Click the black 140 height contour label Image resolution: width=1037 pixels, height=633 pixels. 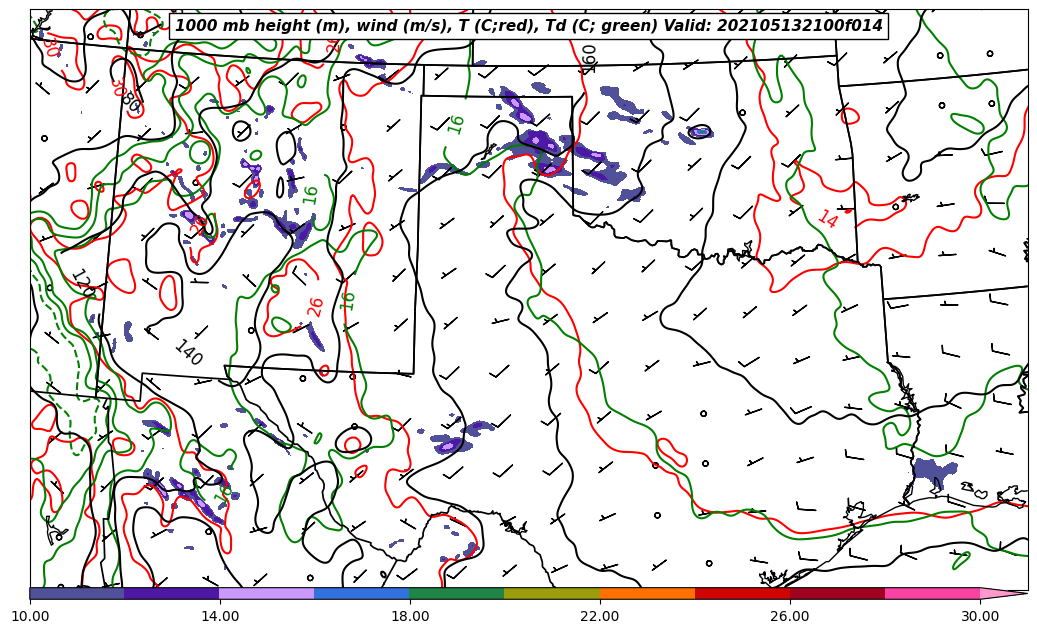[188, 353]
